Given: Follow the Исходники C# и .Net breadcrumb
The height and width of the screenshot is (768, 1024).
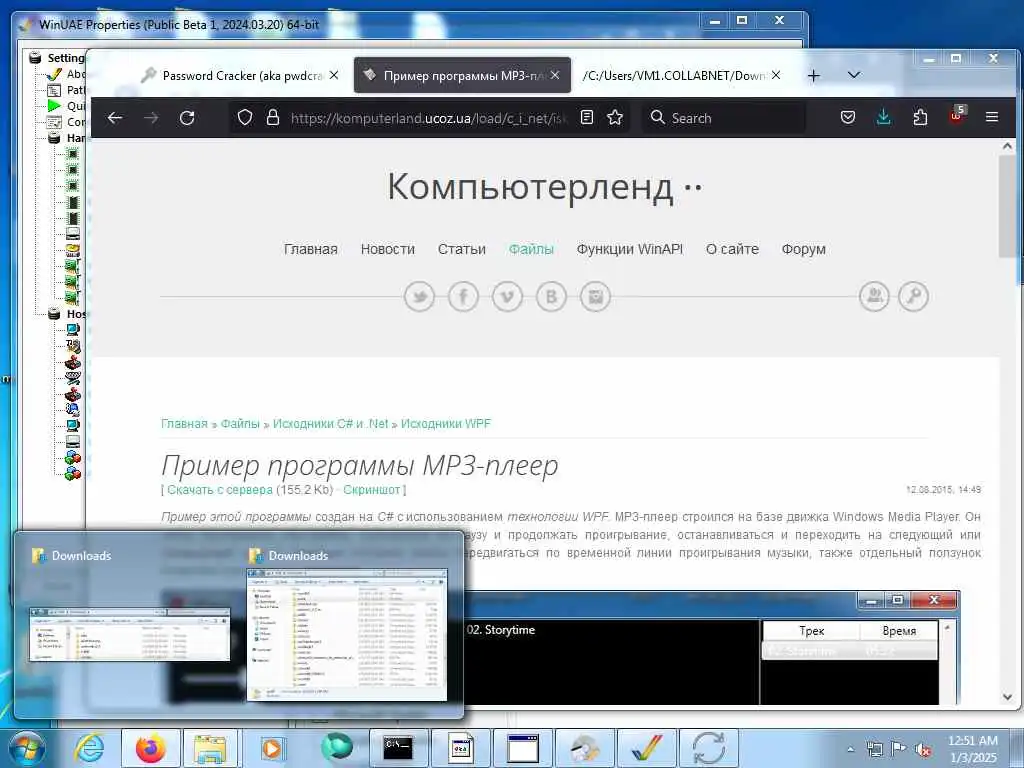Looking at the screenshot, I should (330, 423).
